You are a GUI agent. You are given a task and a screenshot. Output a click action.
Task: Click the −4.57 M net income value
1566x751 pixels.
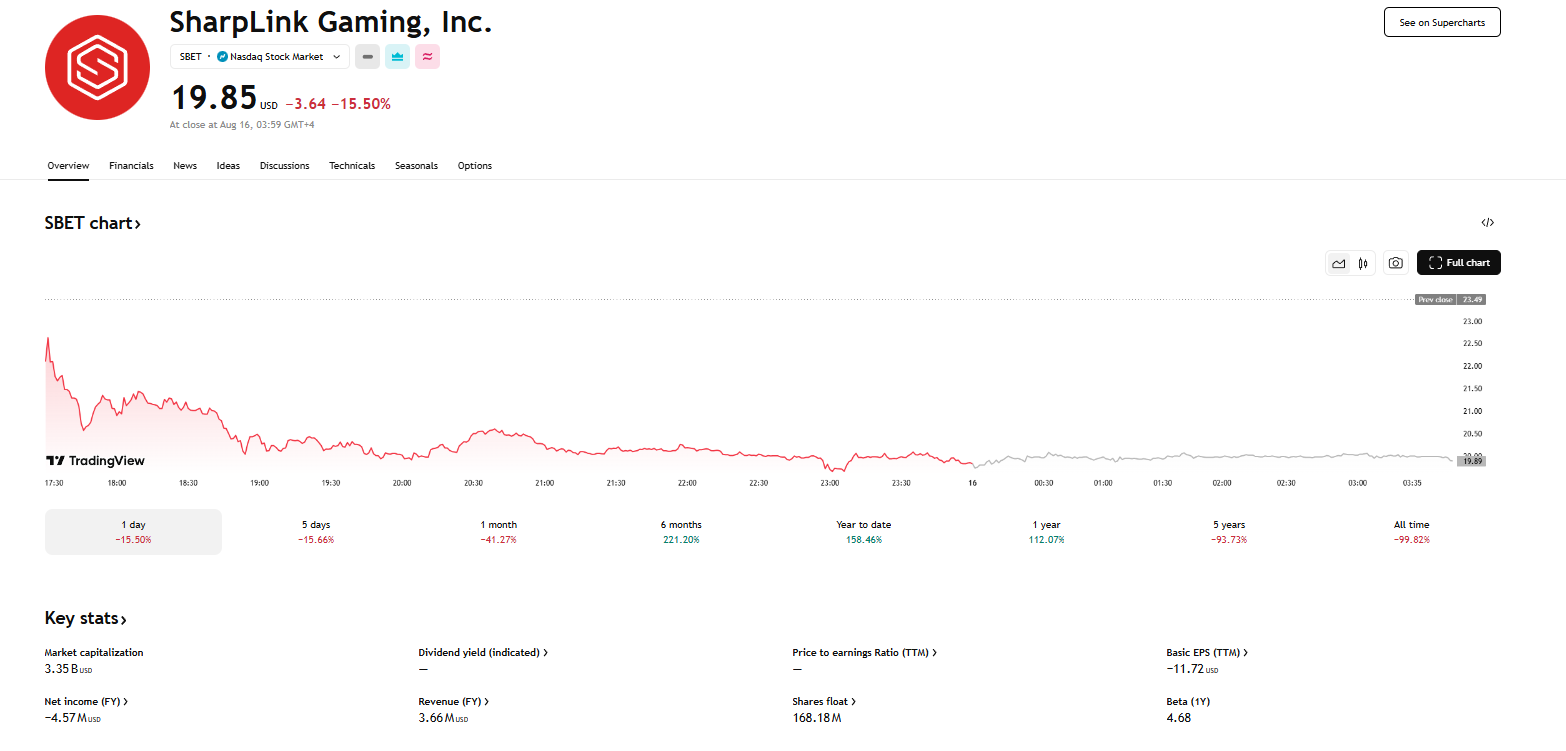coord(73,717)
